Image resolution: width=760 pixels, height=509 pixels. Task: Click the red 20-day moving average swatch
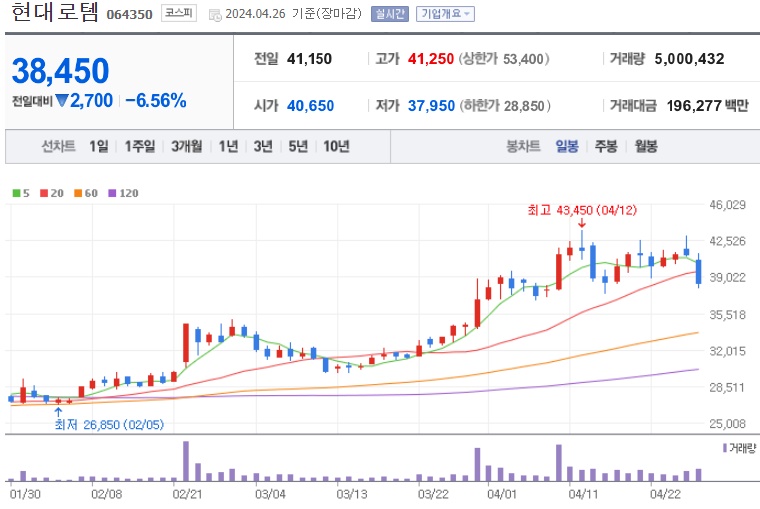point(44,193)
